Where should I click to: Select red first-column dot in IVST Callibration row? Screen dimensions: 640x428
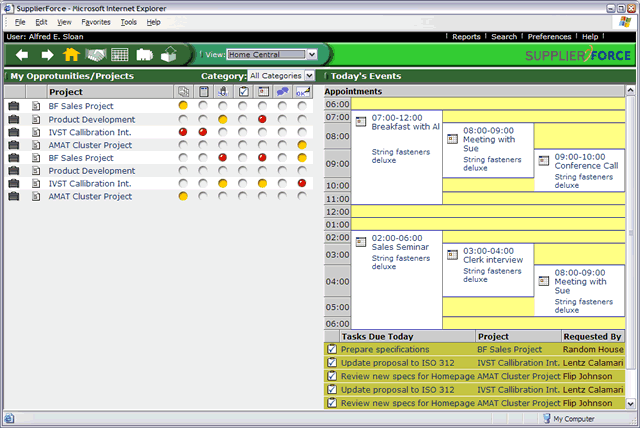[183, 132]
